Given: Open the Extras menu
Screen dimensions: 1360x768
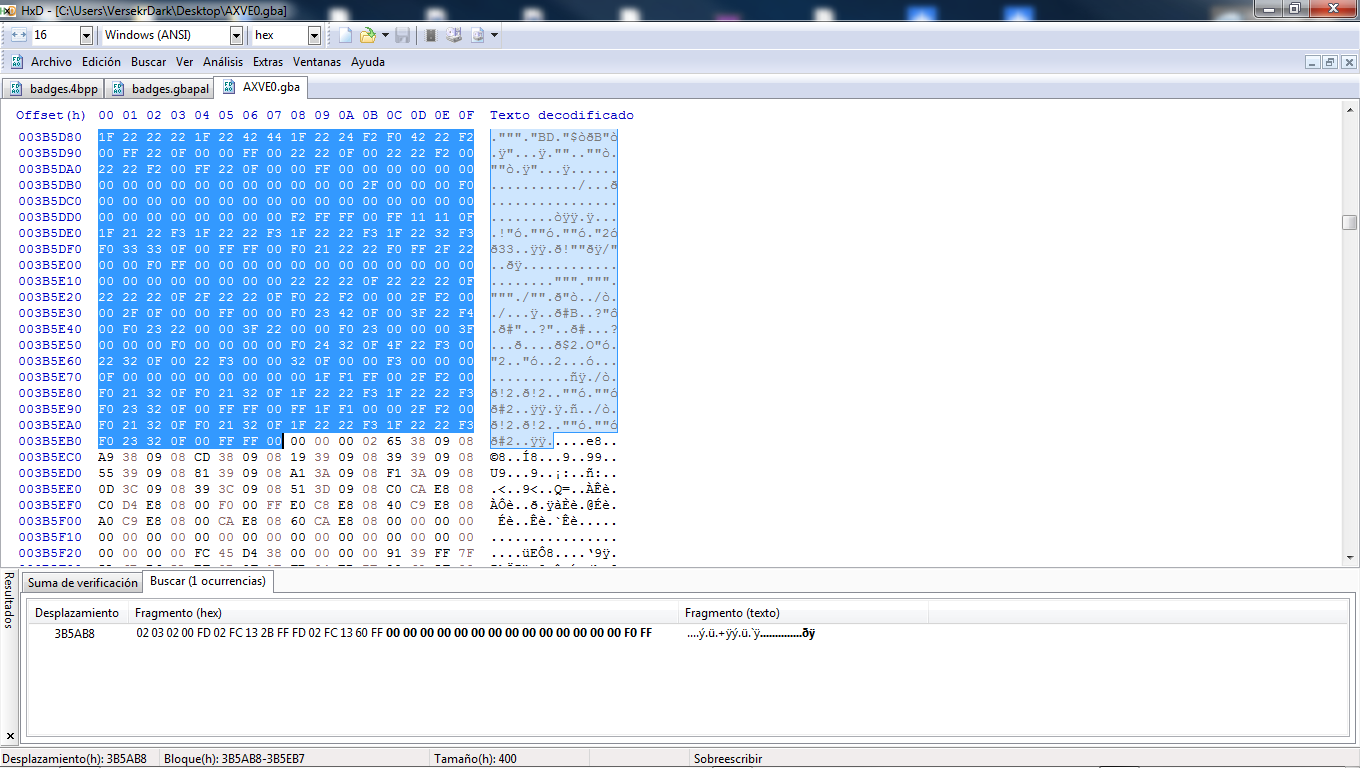Looking at the screenshot, I should (267, 62).
